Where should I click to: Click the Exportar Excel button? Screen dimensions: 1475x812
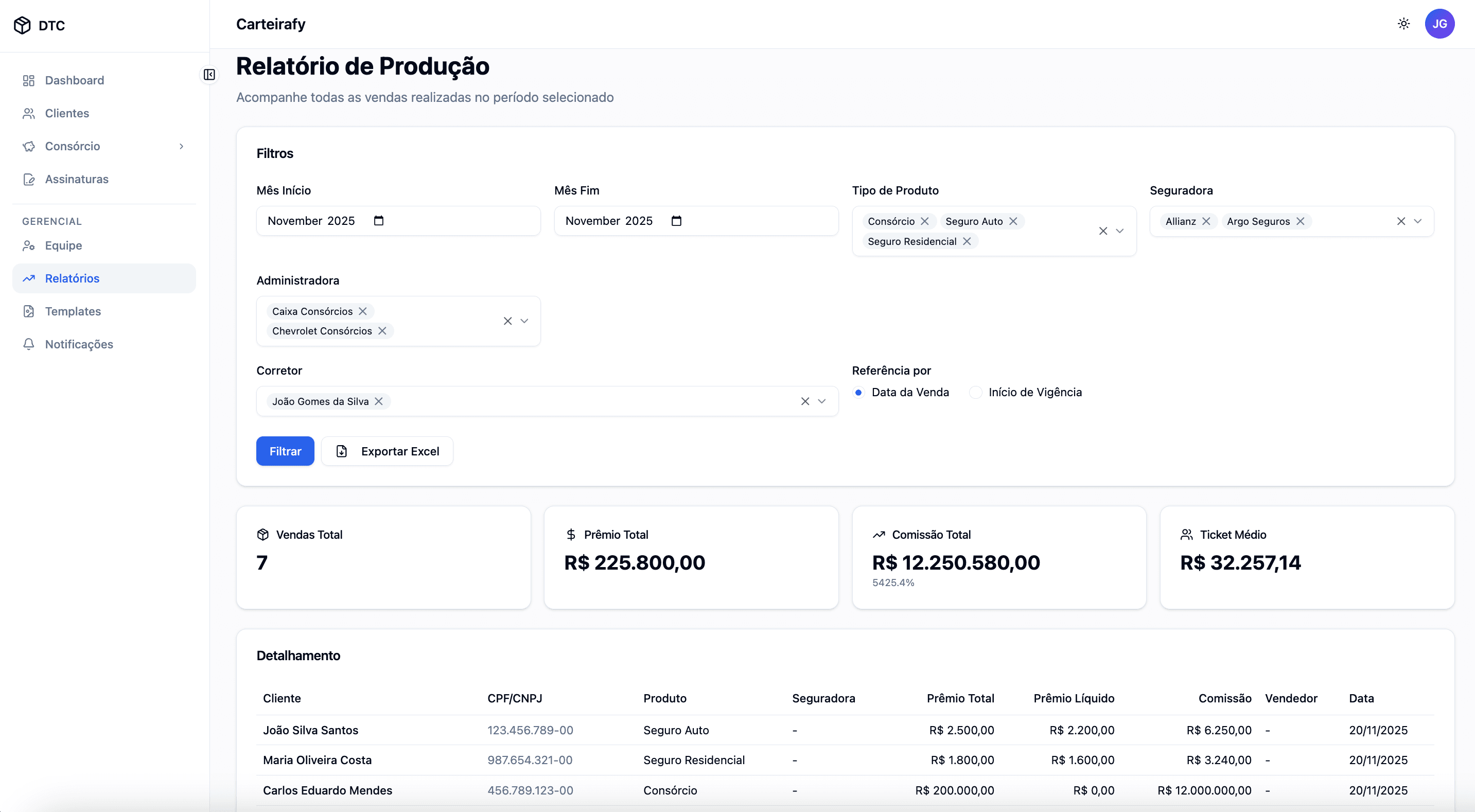[387, 451]
